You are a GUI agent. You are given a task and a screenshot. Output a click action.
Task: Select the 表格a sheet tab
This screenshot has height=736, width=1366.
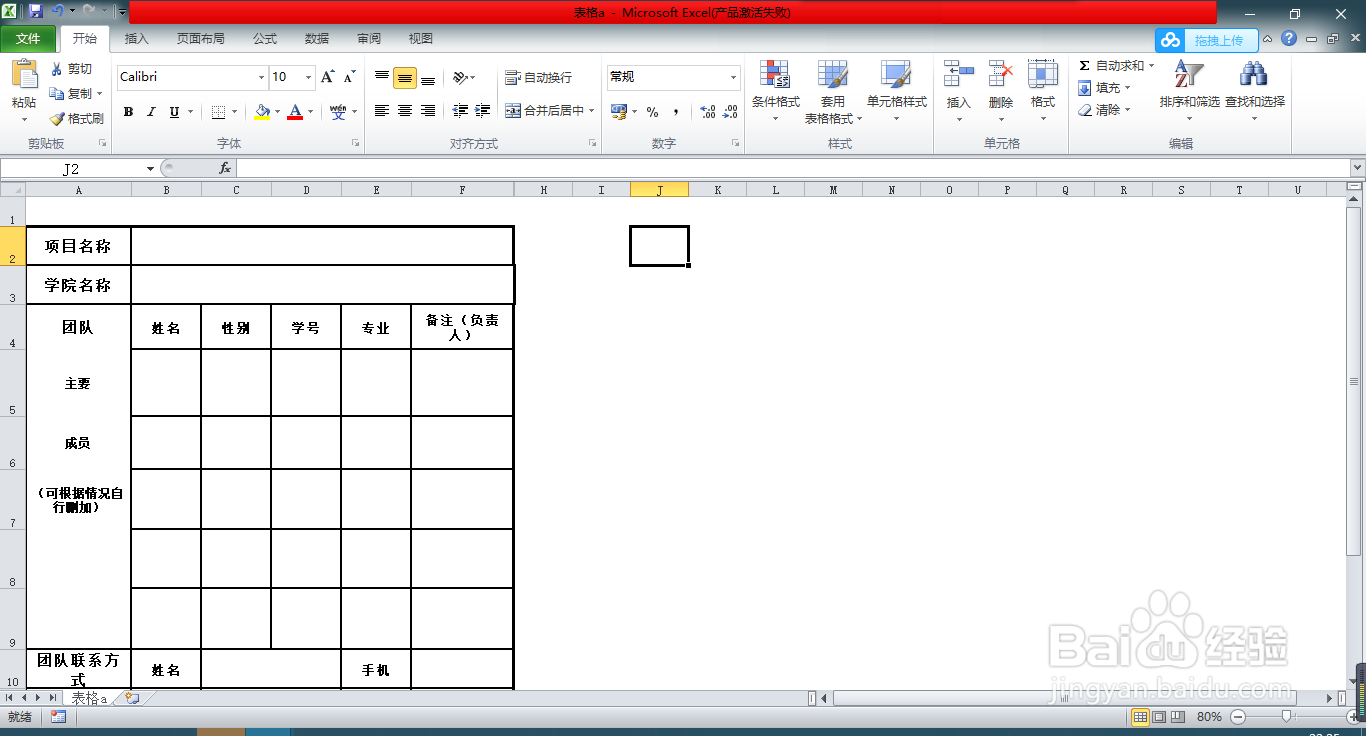point(89,698)
